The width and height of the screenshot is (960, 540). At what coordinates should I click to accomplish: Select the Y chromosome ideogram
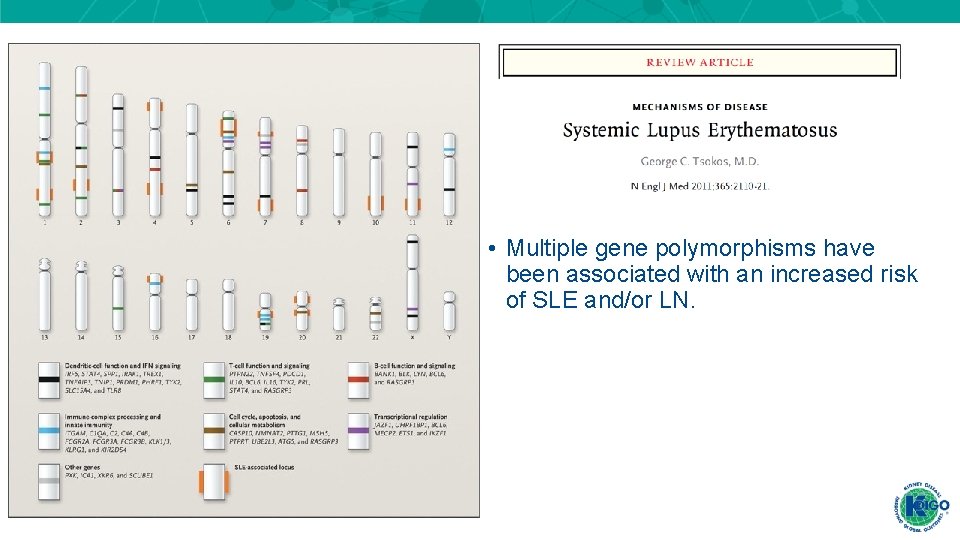coord(449,311)
